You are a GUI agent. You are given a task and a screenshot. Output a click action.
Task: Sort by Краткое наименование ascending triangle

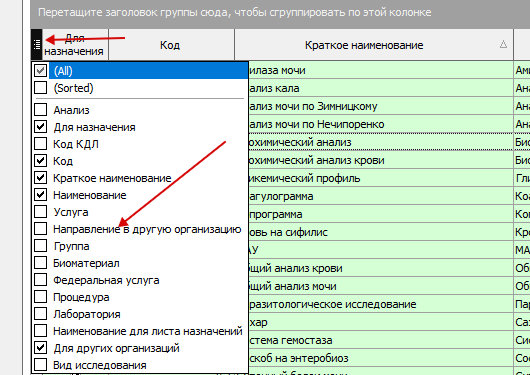(x=503, y=44)
